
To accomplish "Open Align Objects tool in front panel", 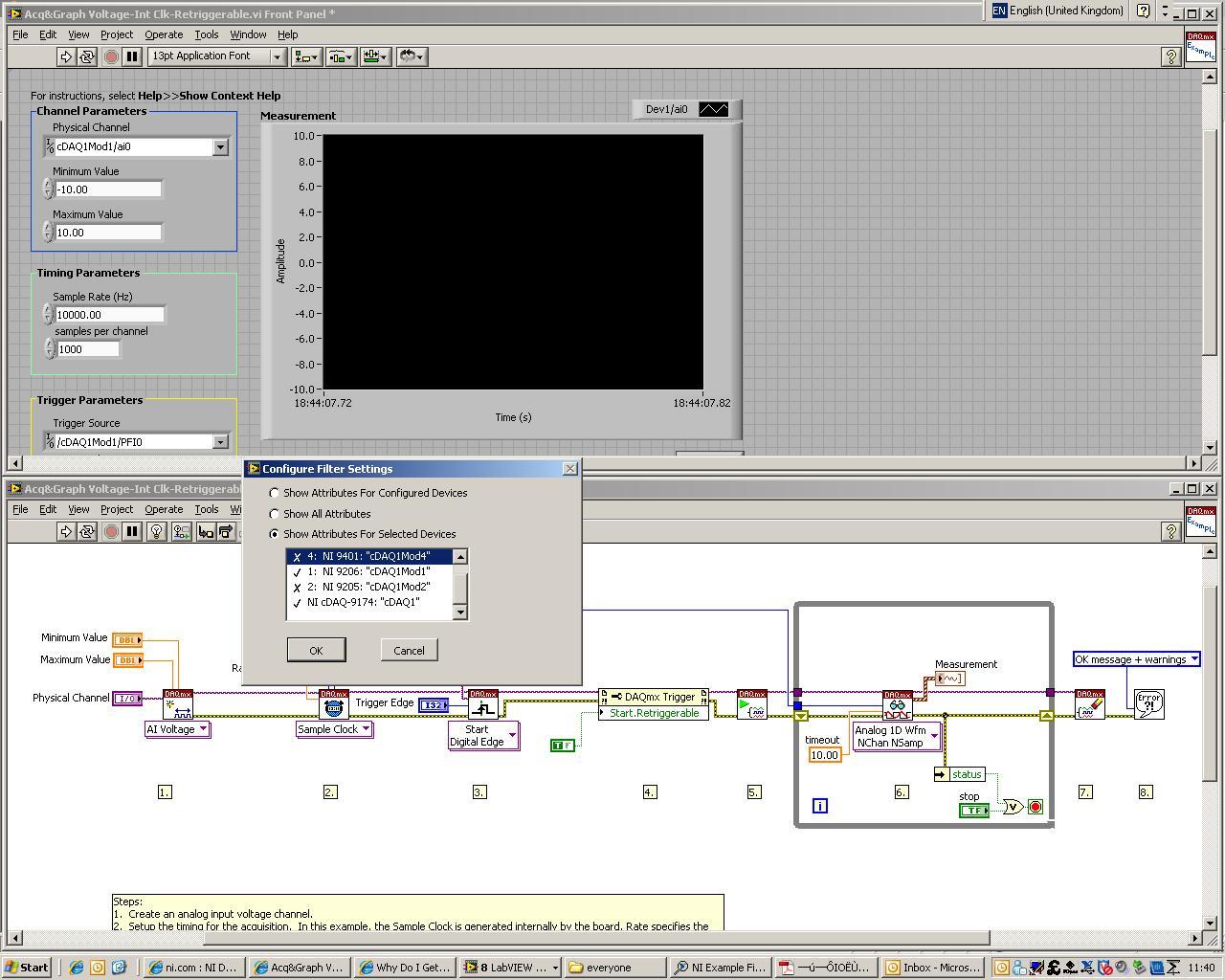I will [x=305, y=56].
